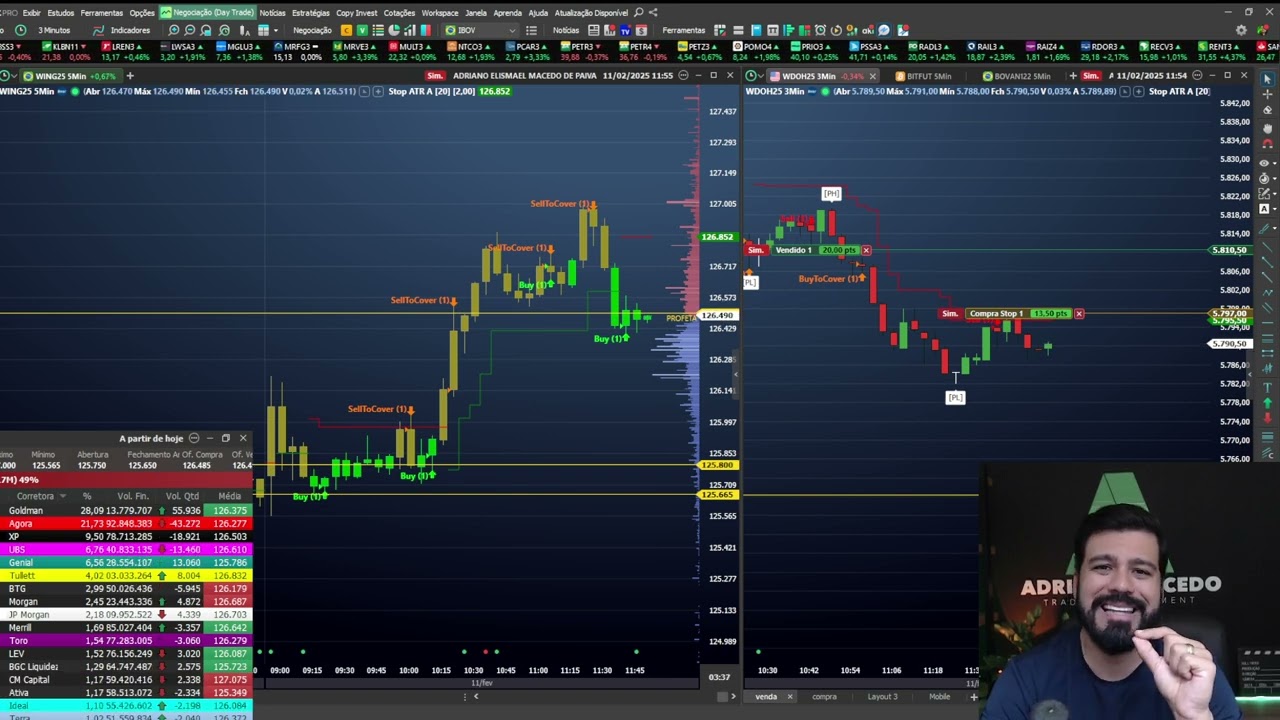Open options circle of A partir de hoje panel
The height and width of the screenshot is (720, 1280).
[x=194, y=438]
